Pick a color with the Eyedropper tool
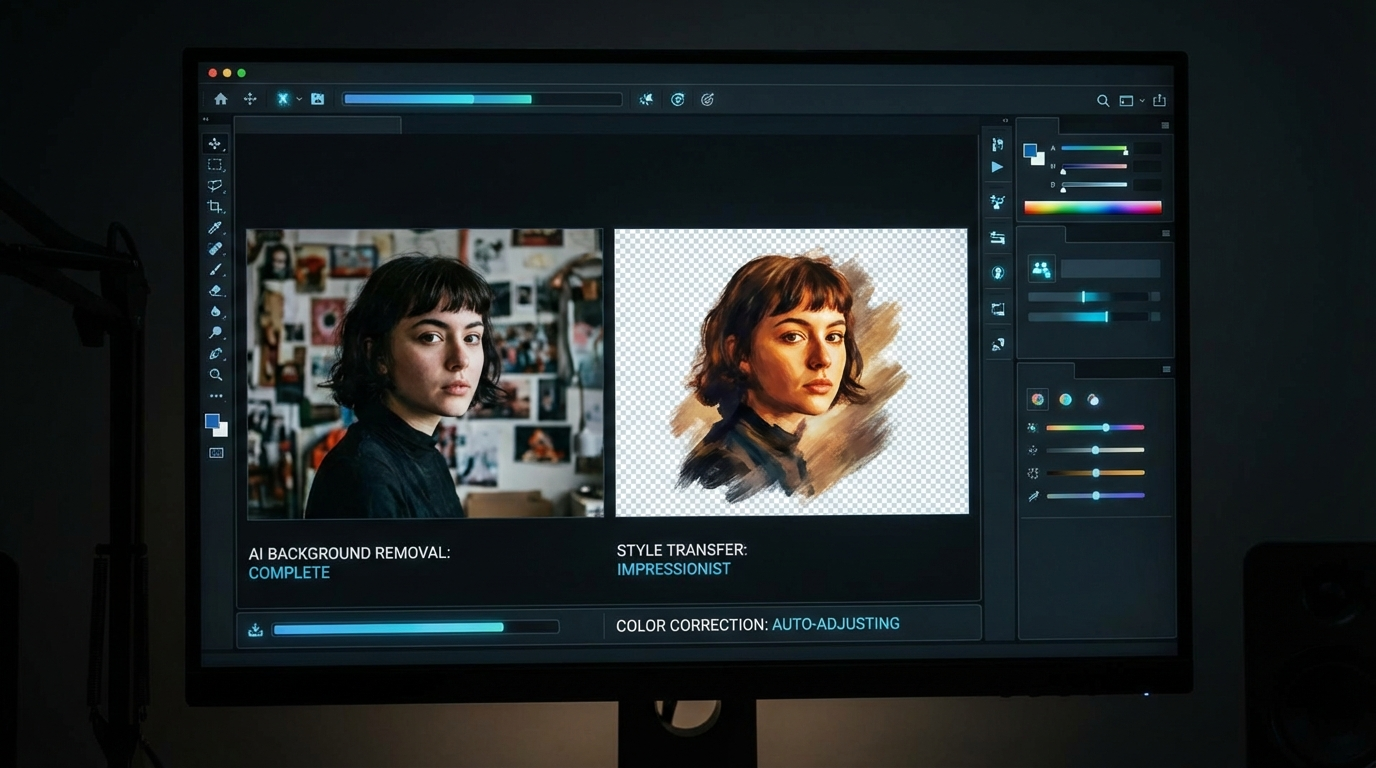This screenshot has height=768, width=1376. point(215,227)
